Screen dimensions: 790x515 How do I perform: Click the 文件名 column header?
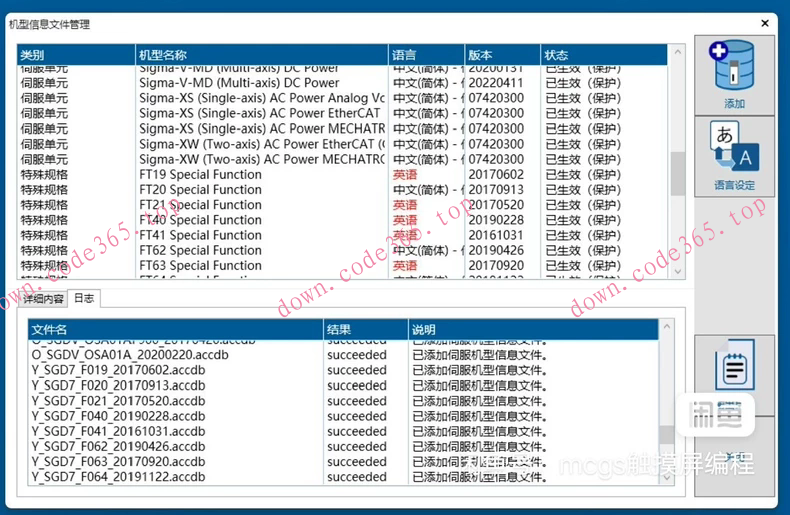click(175, 330)
